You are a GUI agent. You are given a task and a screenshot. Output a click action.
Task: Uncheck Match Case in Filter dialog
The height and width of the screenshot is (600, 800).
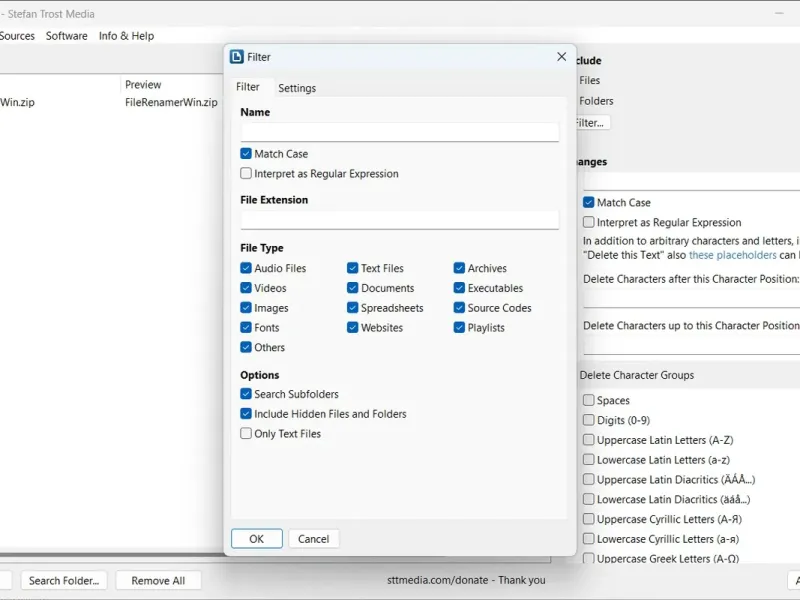[x=246, y=154]
